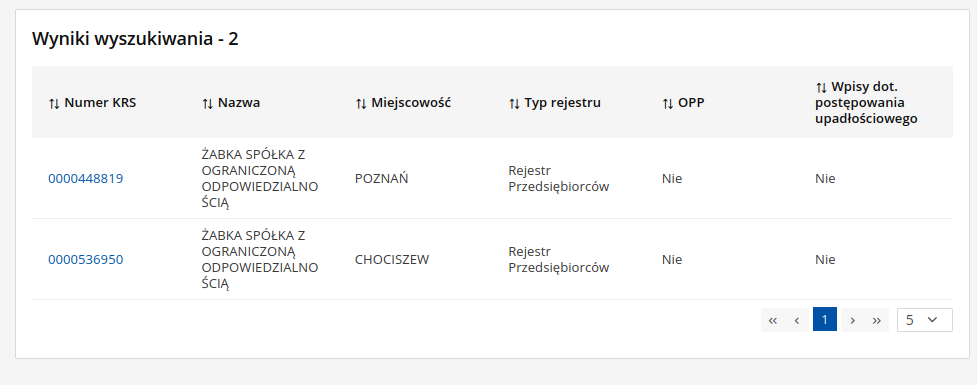Open rows-per-page dropdown showing 5
Viewport: 977px width, 385px height.
pyautogui.click(x=925, y=320)
